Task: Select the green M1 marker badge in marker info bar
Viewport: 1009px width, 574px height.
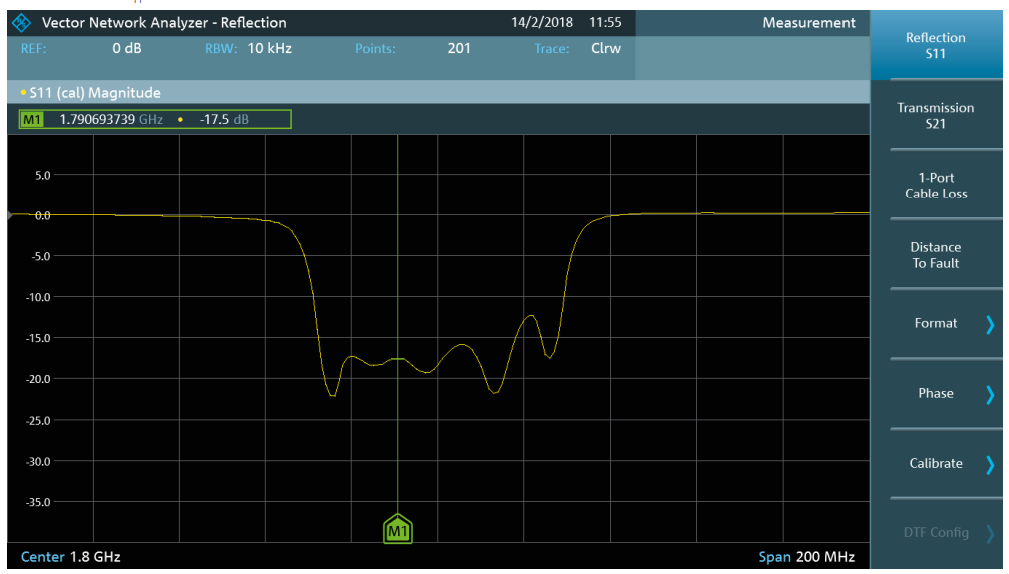Action: click(33, 120)
